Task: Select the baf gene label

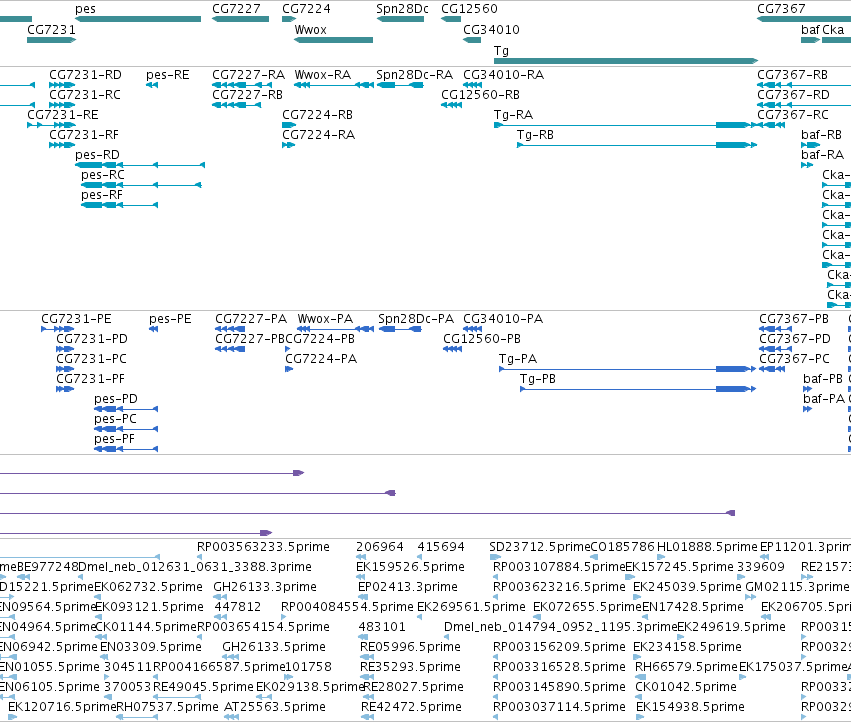Action: pos(810,30)
